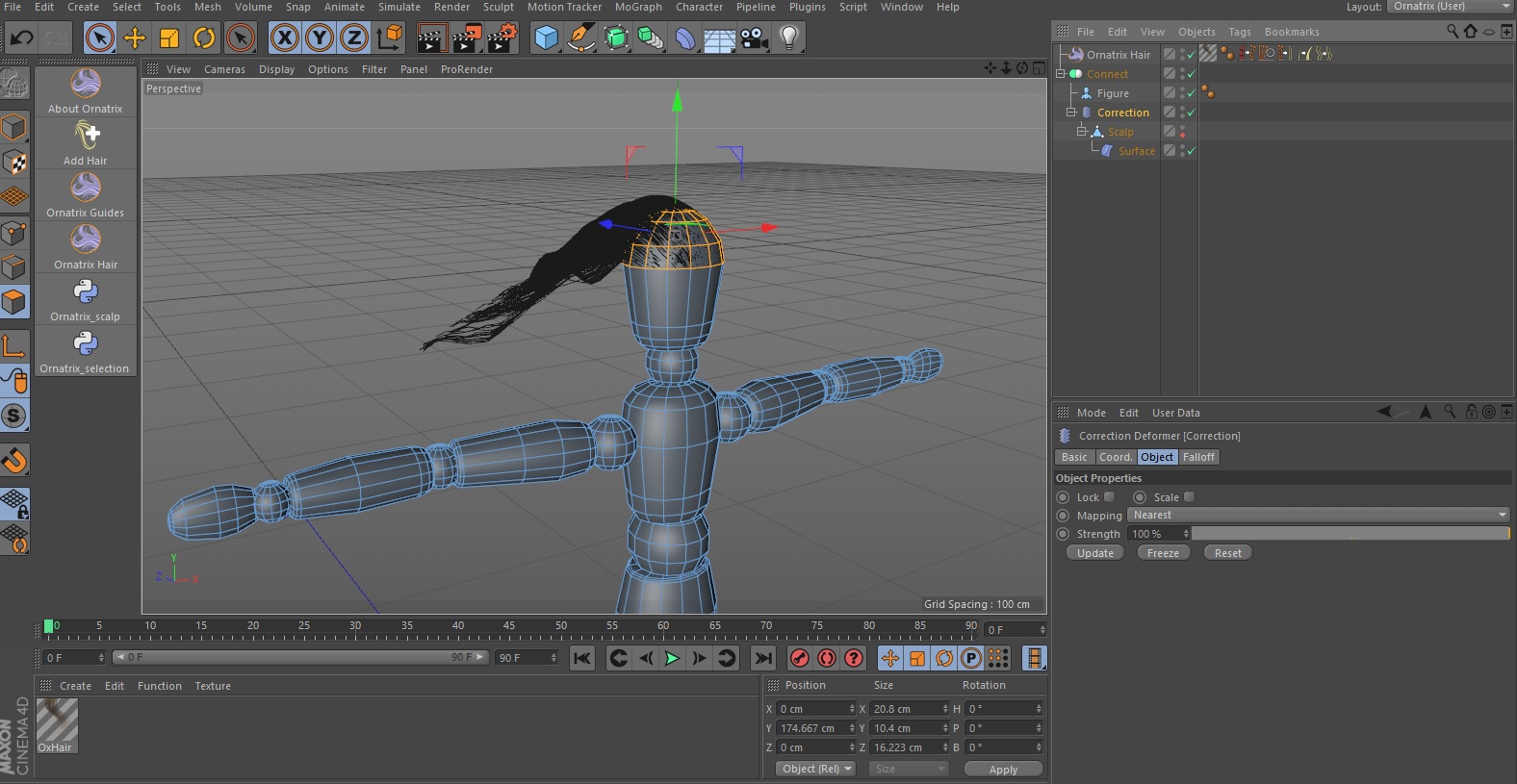This screenshot has width=1517, height=784.
Task: Open the Layout dropdown showing Ornatrix (User)
Action: (1451, 7)
